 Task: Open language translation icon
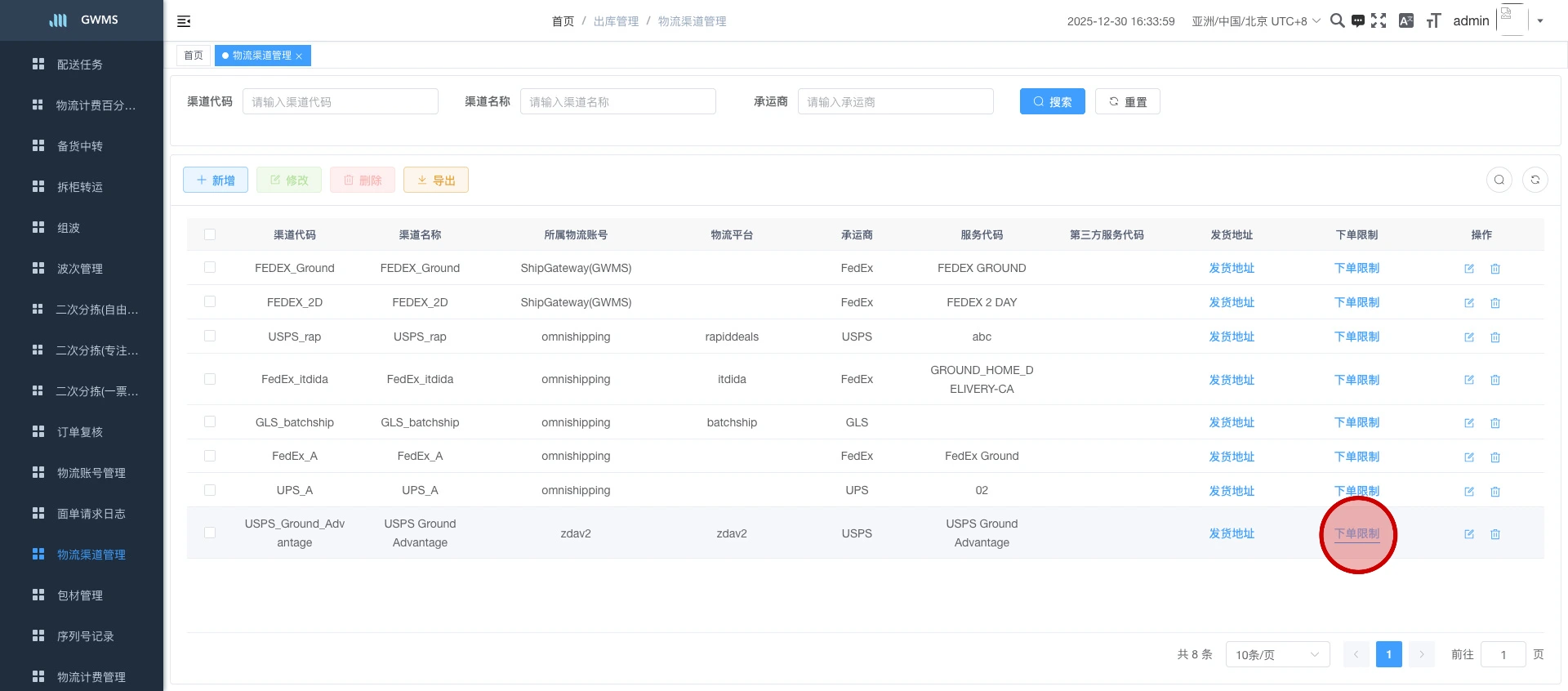1406,20
